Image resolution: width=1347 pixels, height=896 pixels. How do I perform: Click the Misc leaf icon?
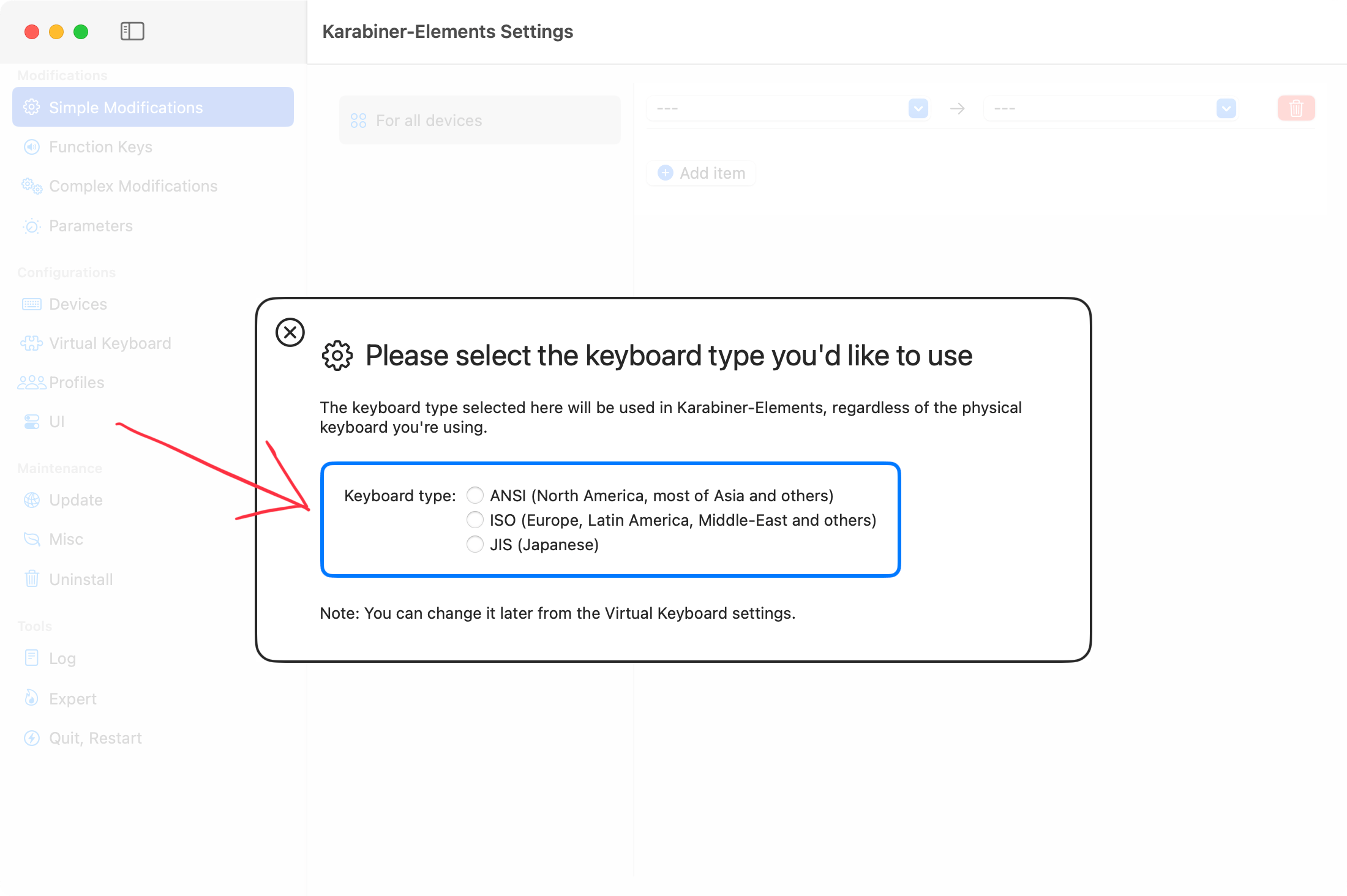click(x=32, y=539)
